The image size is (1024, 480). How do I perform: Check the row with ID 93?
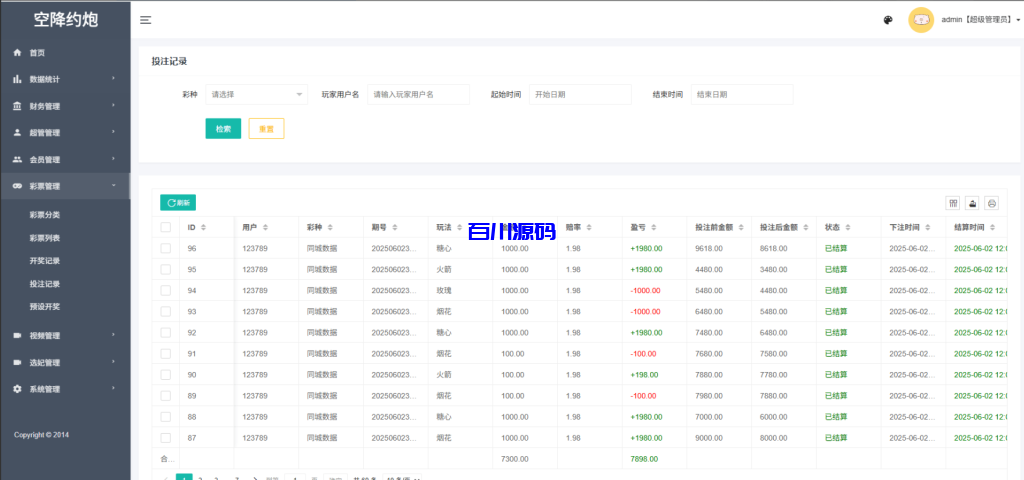click(x=166, y=312)
